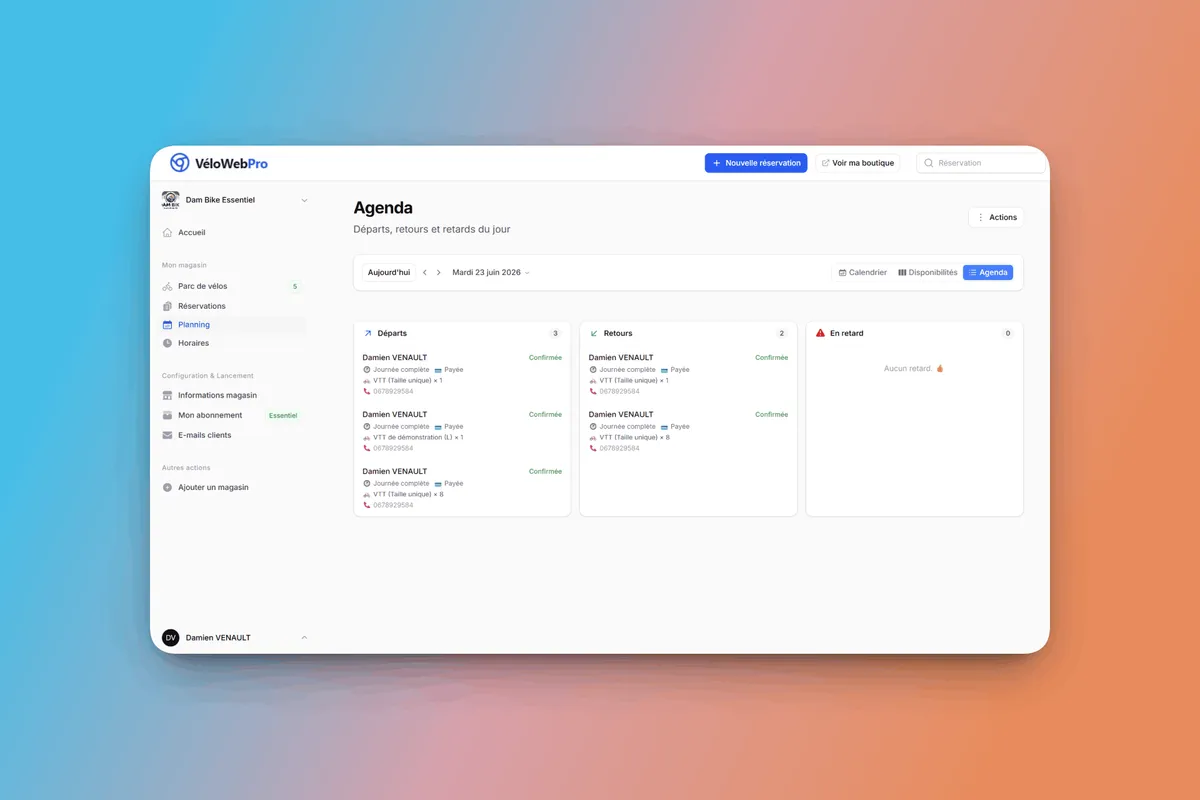Click the Nouvelle réservation button
Viewport: 1200px width, 800px height.
point(756,163)
